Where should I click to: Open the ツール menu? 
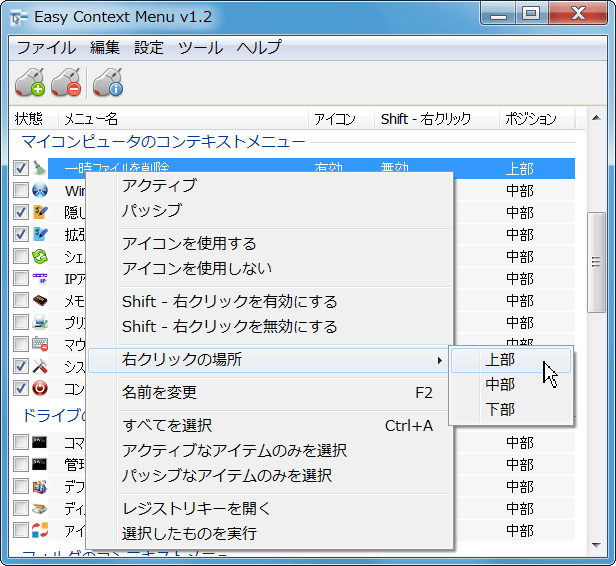[x=201, y=48]
